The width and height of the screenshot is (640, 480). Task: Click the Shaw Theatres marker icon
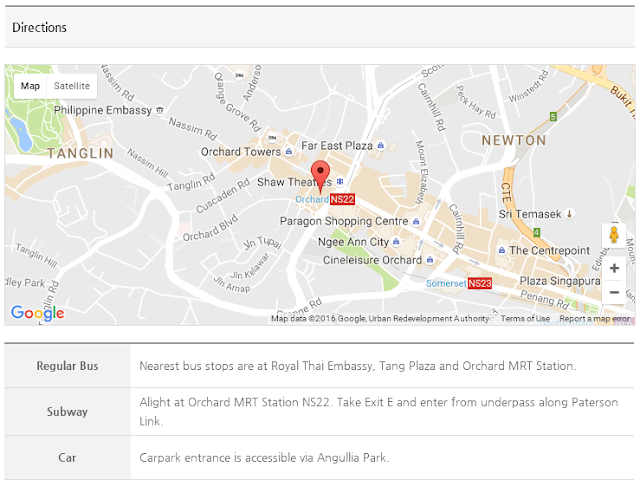tap(340, 181)
